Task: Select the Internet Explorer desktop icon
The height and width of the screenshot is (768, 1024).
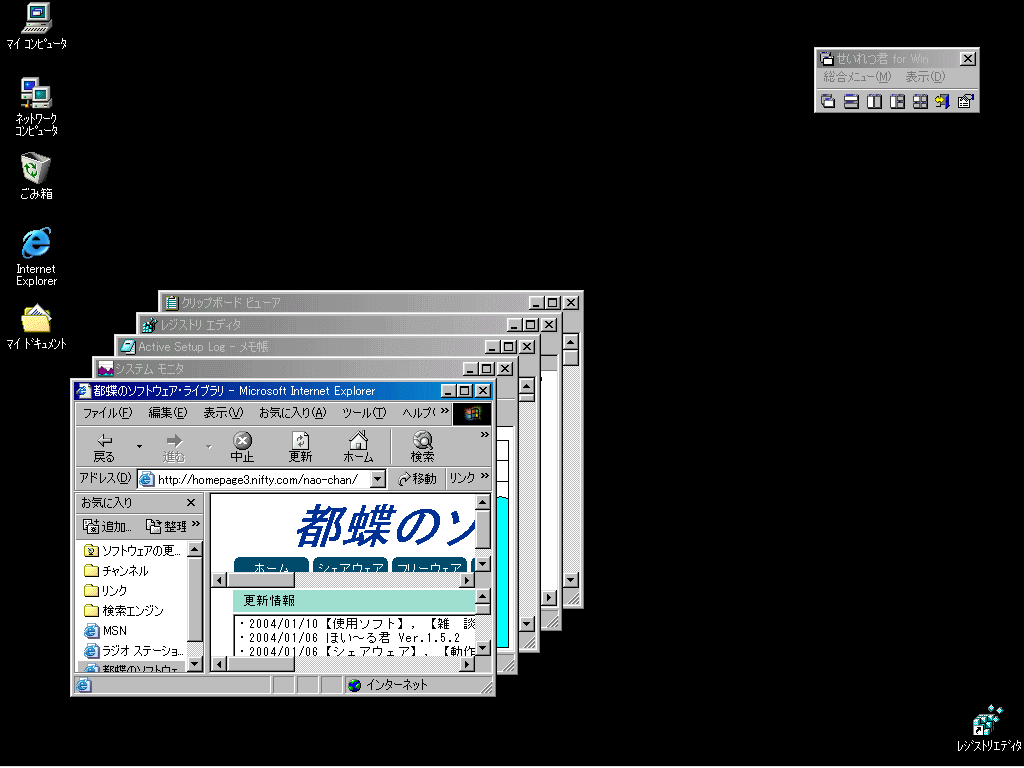Action: (x=37, y=257)
